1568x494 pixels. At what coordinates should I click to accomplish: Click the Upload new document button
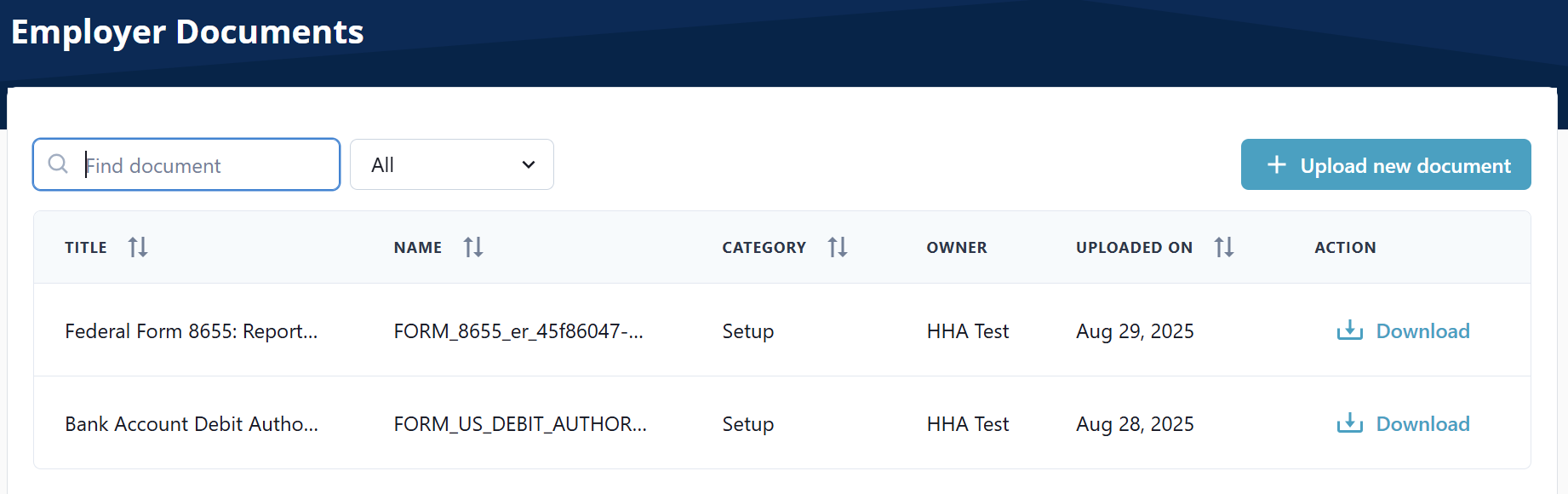[1385, 164]
